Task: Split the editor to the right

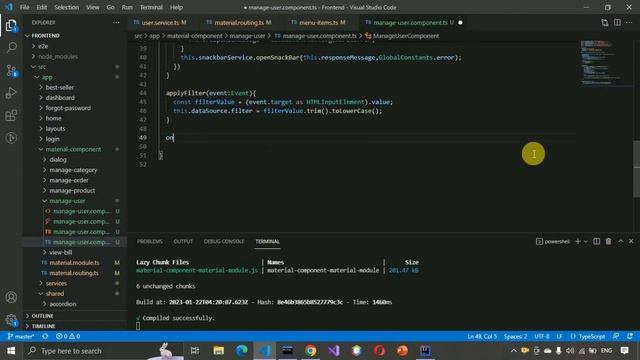Action: (617, 22)
